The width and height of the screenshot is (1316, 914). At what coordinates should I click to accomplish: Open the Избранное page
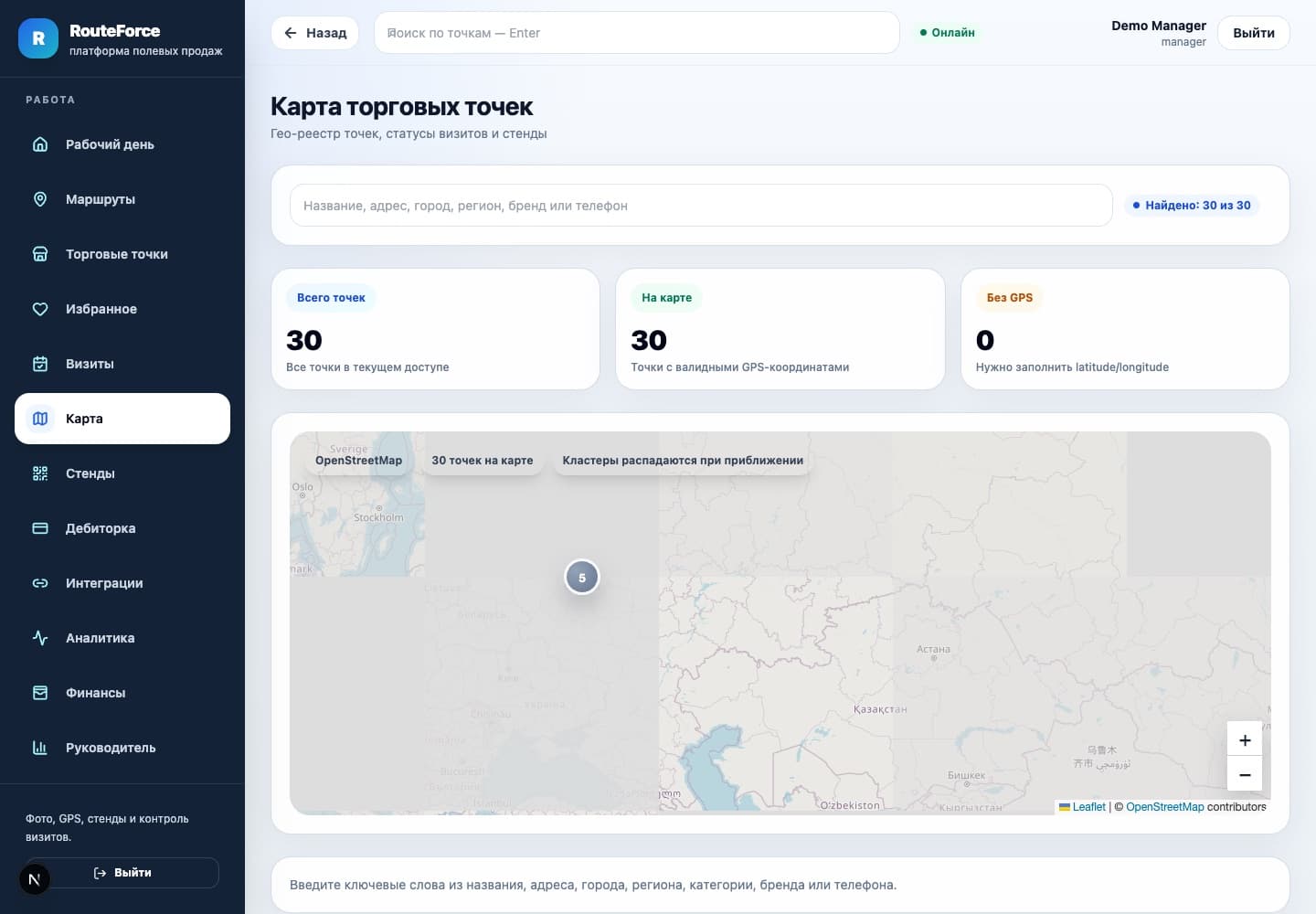122,309
